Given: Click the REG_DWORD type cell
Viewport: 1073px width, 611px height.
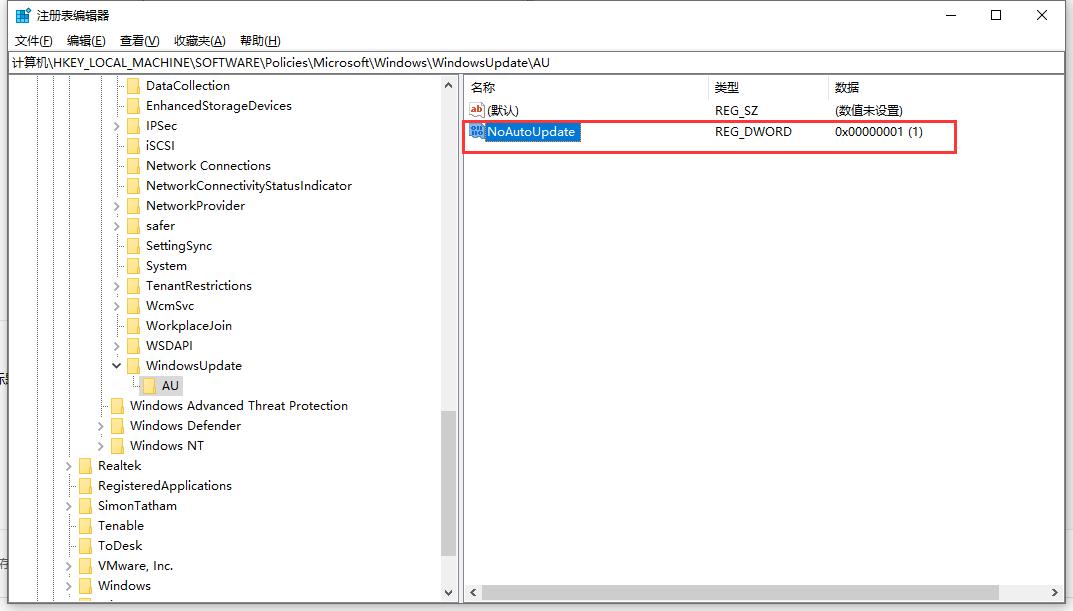Looking at the screenshot, I should (753, 131).
